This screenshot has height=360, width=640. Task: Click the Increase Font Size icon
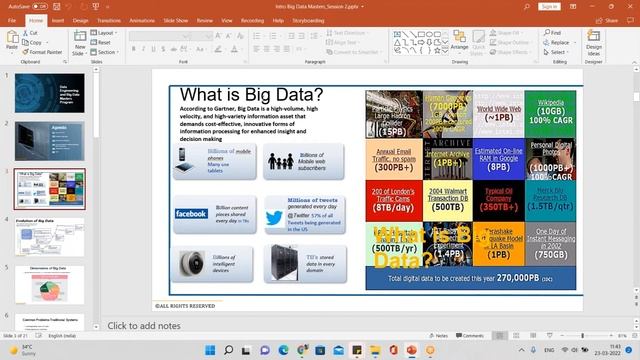[x=218, y=36]
